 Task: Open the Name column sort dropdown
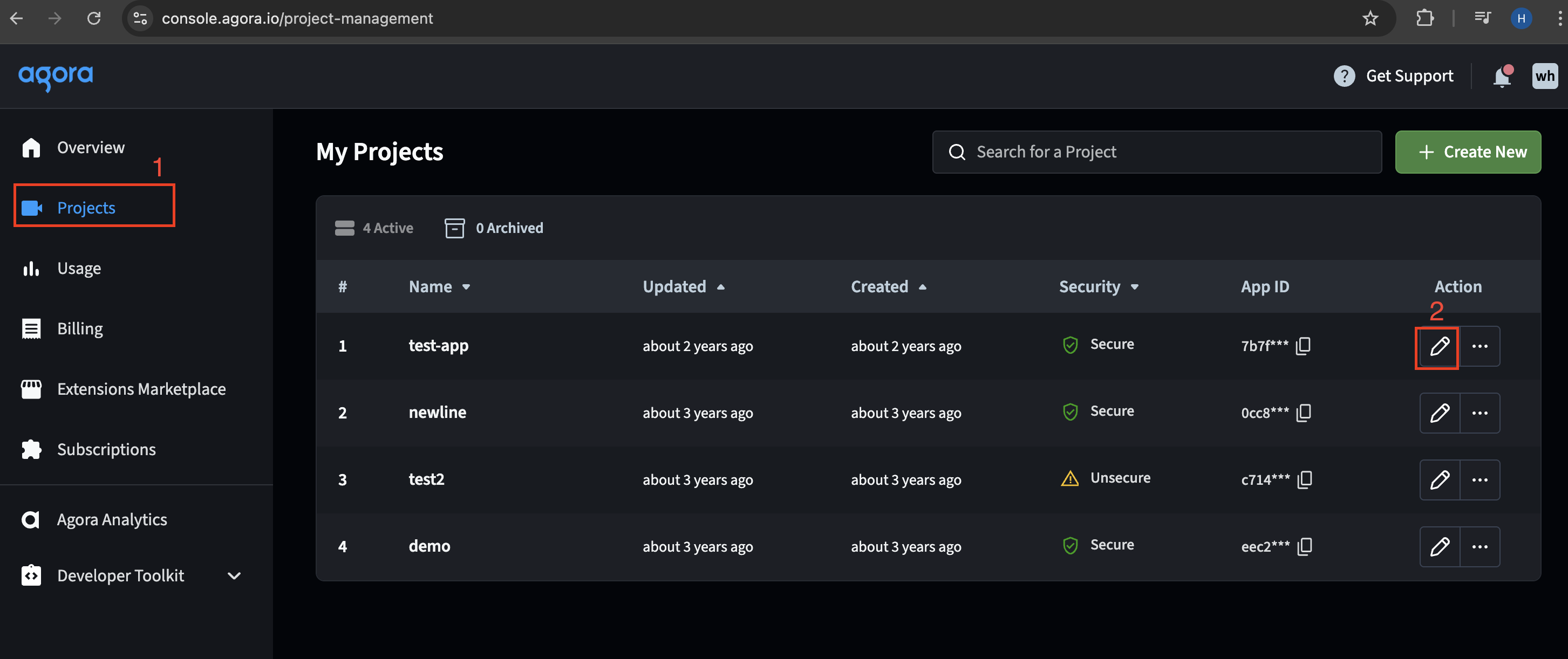tap(466, 286)
